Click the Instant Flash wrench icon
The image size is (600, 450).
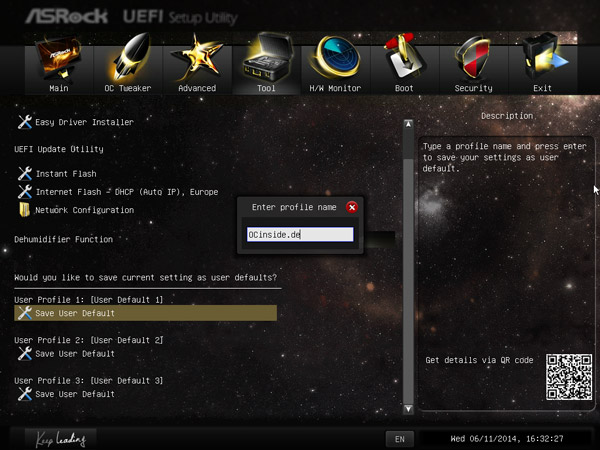click(25, 173)
